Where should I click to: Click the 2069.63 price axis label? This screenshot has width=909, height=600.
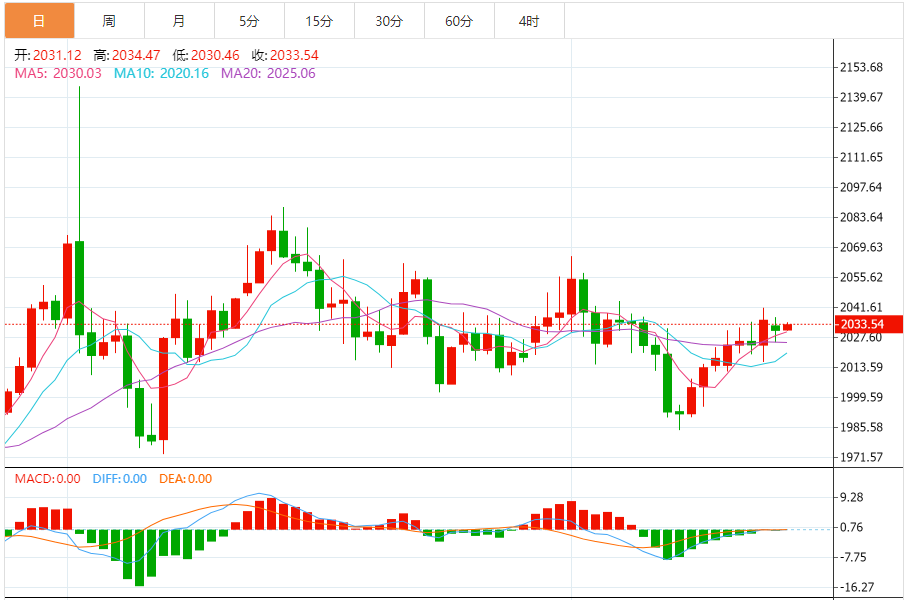[x=861, y=248]
